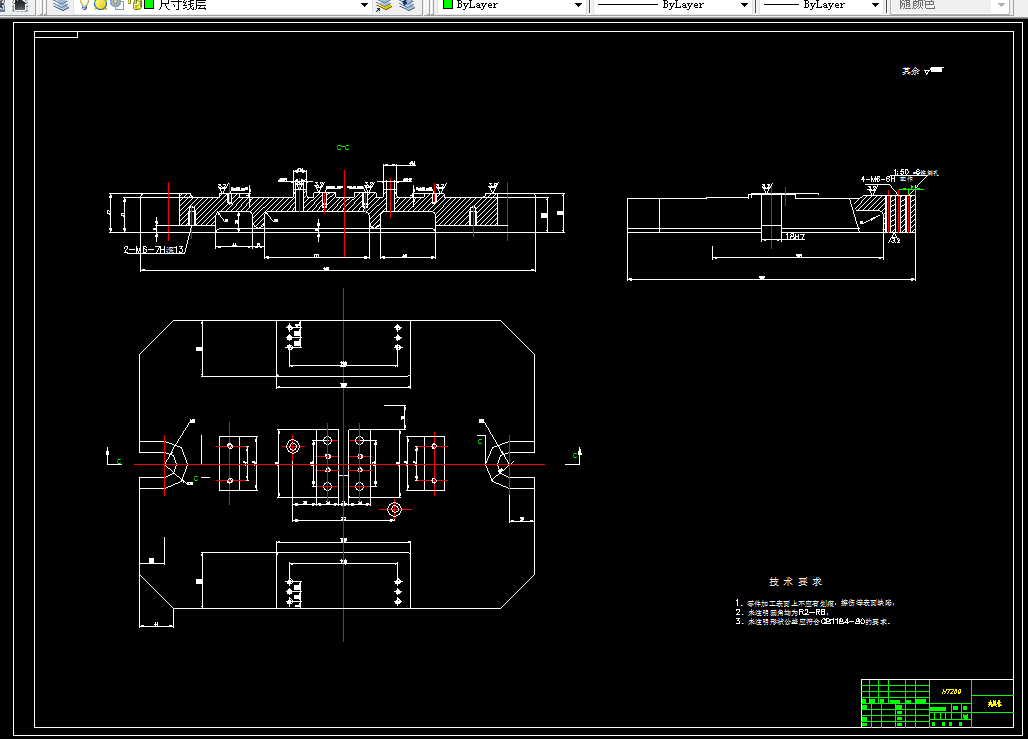Open the lineweight ByLayer dropdown
This screenshot has width=1028, height=739.
click(x=821, y=5)
